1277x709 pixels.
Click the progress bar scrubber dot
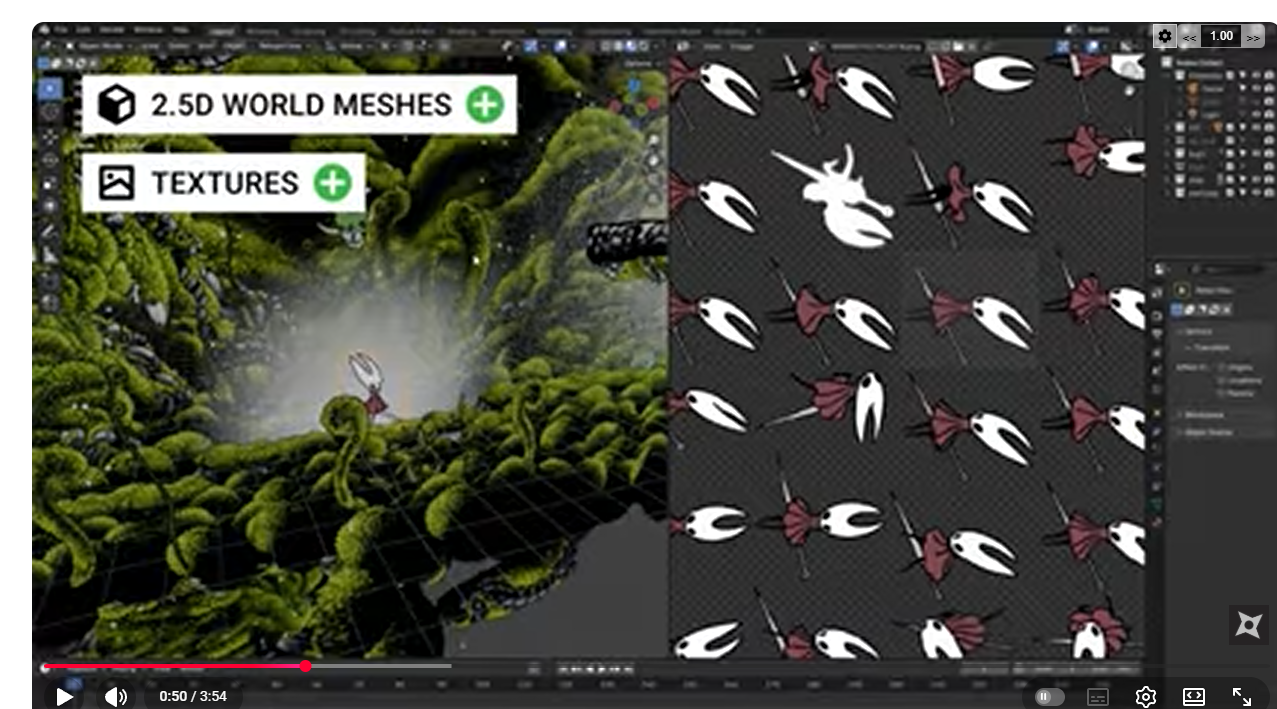pyautogui.click(x=306, y=666)
